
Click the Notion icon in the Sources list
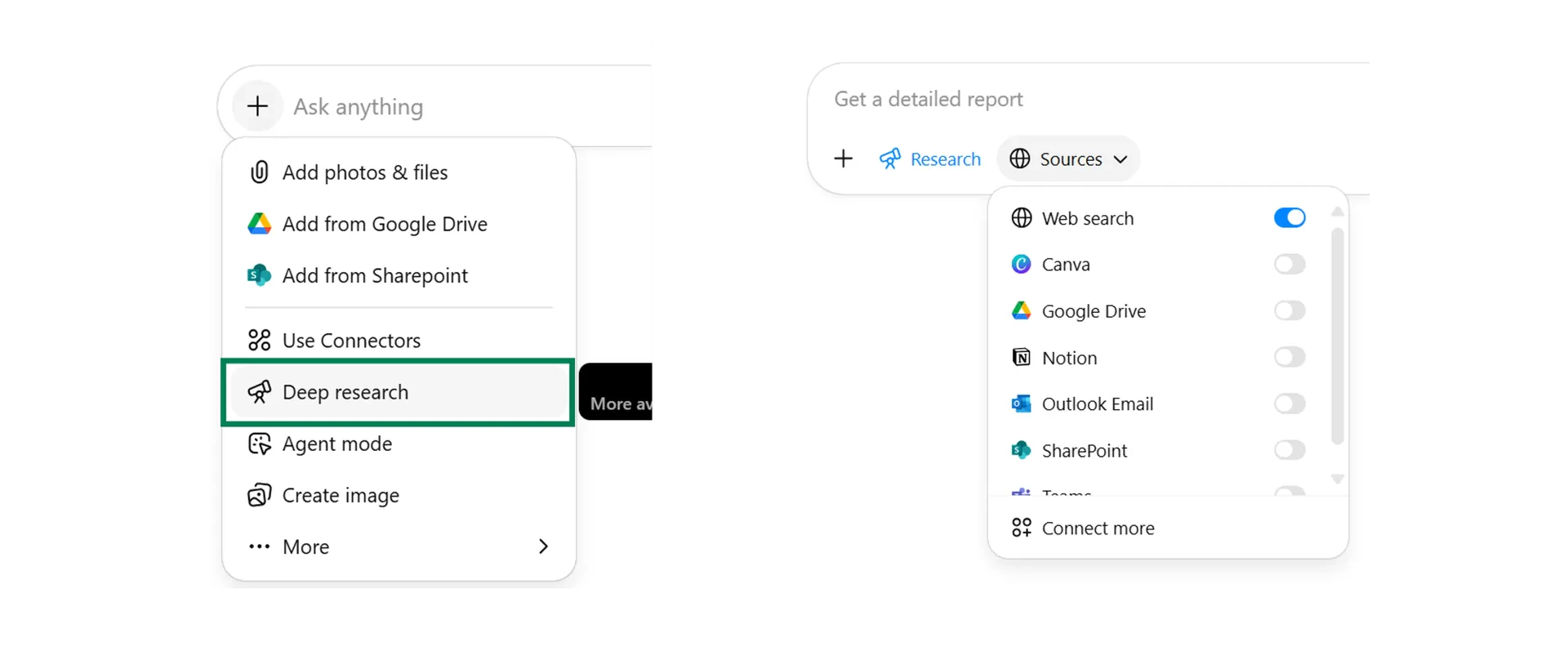coord(1021,357)
